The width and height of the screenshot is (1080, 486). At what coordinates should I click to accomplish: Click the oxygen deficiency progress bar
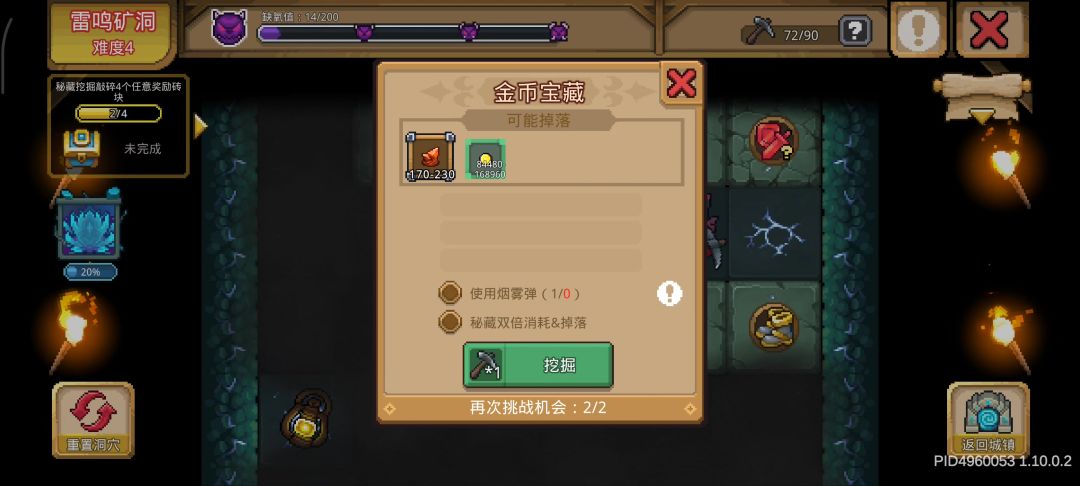coord(413,32)
